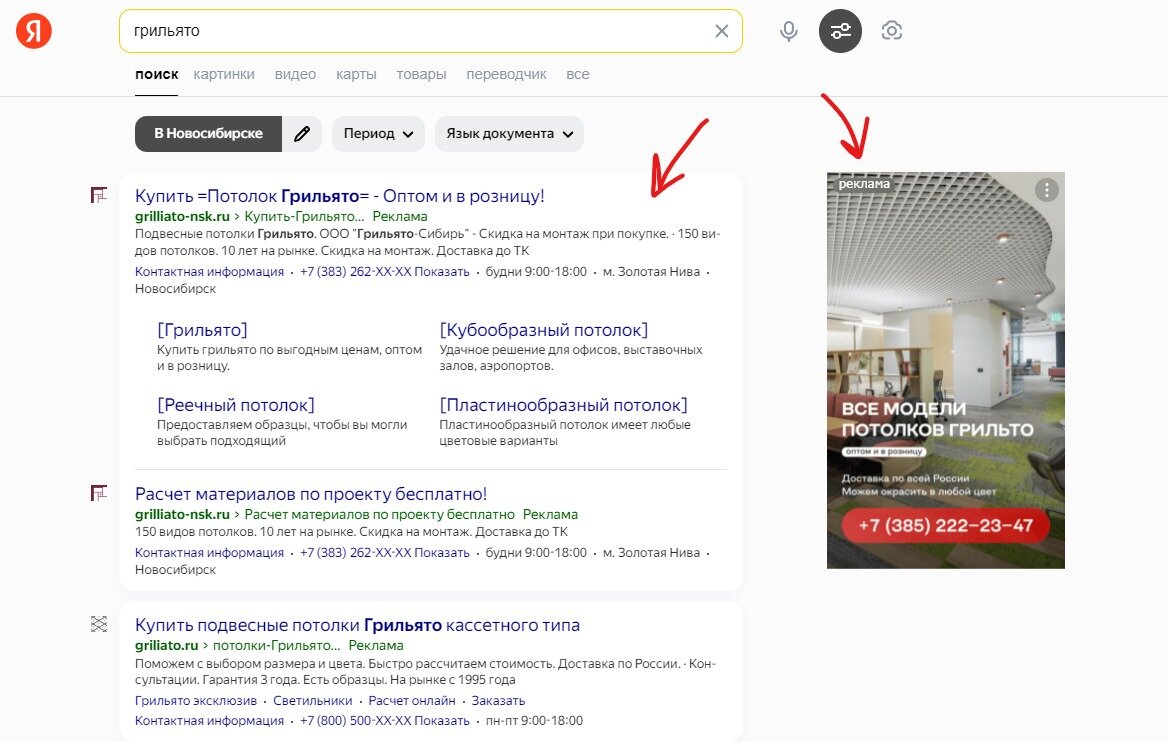
Task: Click favicon beside Купить Потолок Грильято result
Action: point(99,195)
